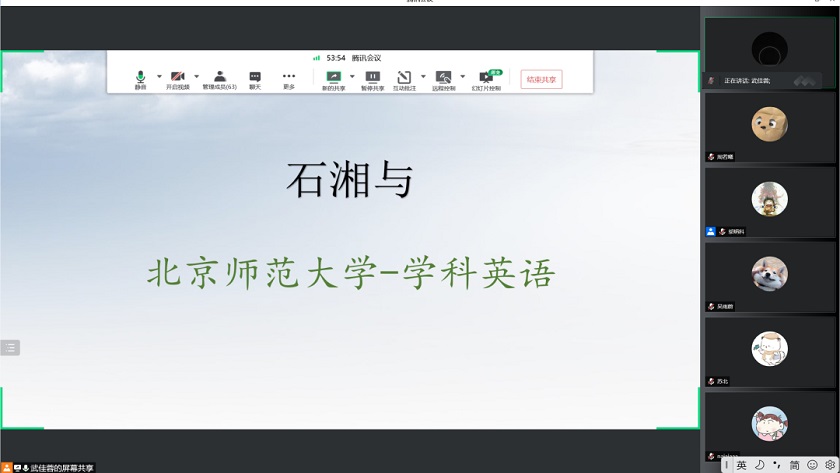Image resolution: width=840 pixels, height=473 pixels.
Task: Toggle IME half/full-width moon icon
Action: [759, 465]
